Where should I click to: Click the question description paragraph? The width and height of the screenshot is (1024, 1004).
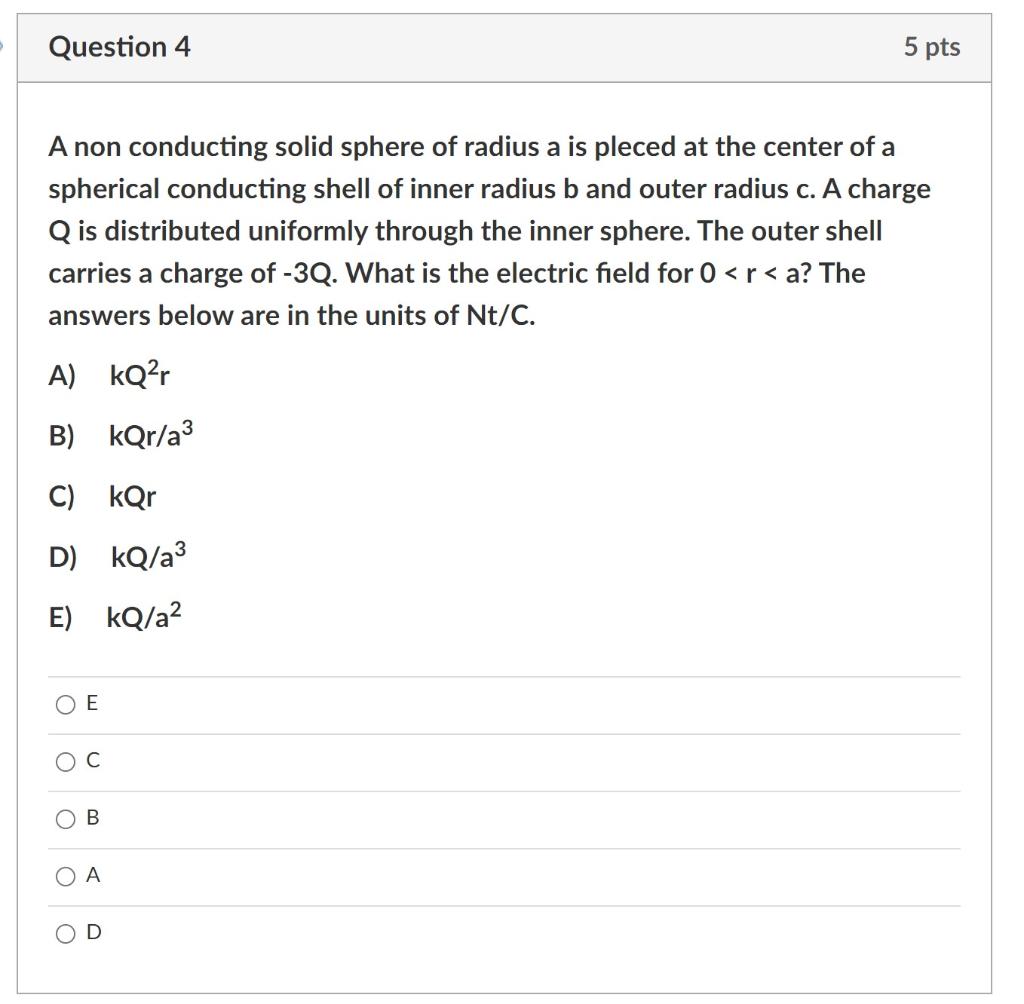click(489, 230)
